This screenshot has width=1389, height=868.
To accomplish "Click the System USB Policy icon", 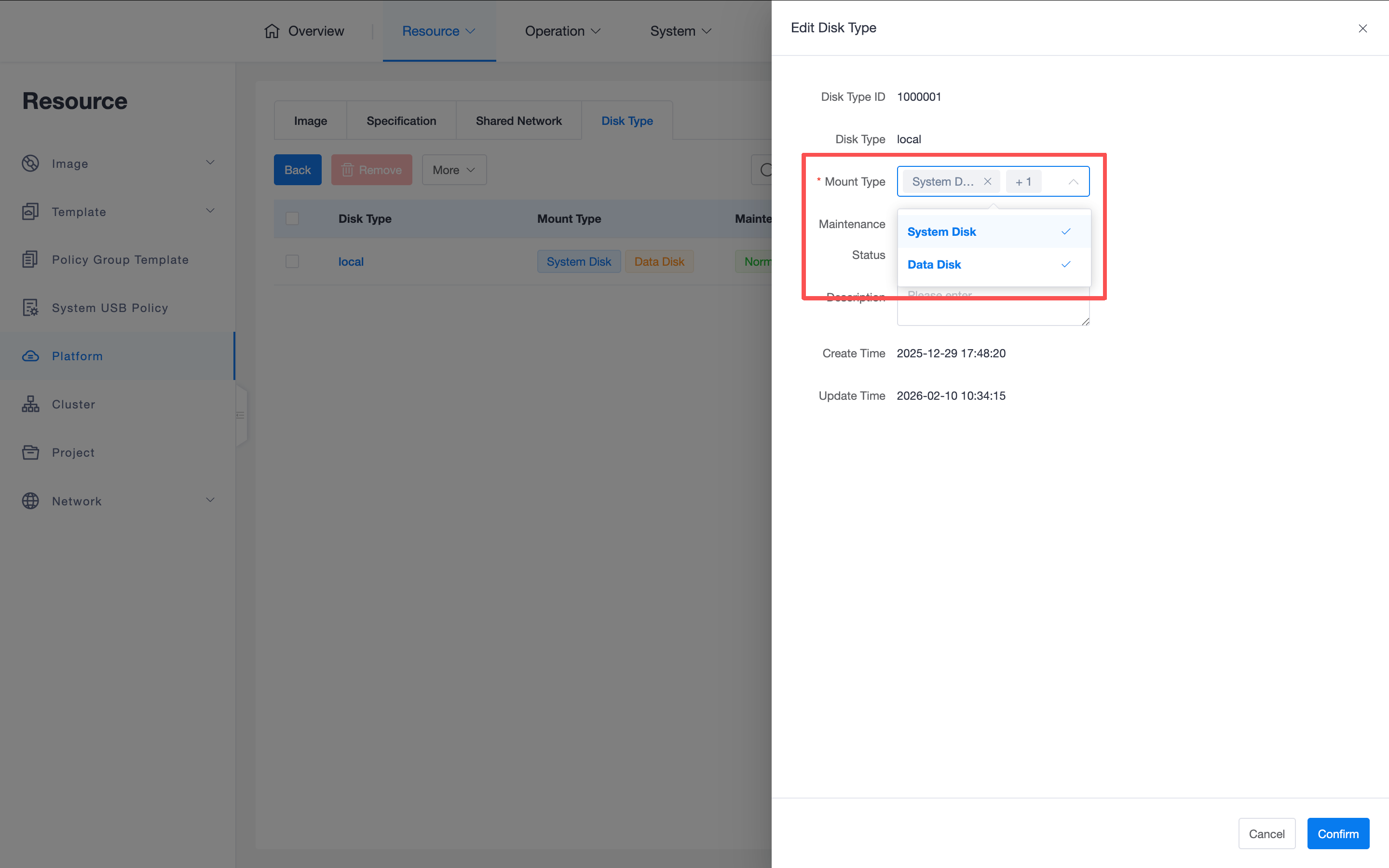I will (30, 308).
